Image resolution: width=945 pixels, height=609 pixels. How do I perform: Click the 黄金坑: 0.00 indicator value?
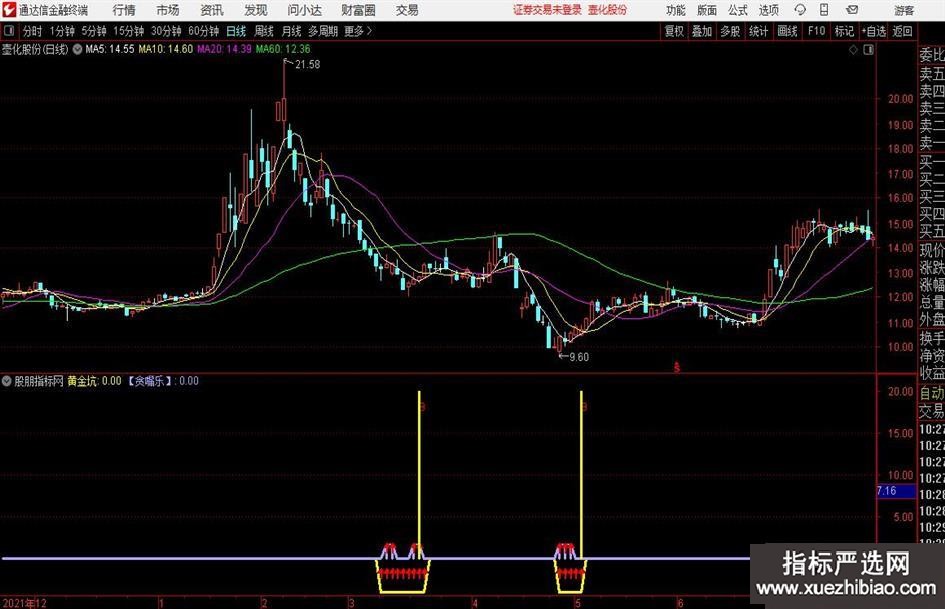tap(95, 381)
